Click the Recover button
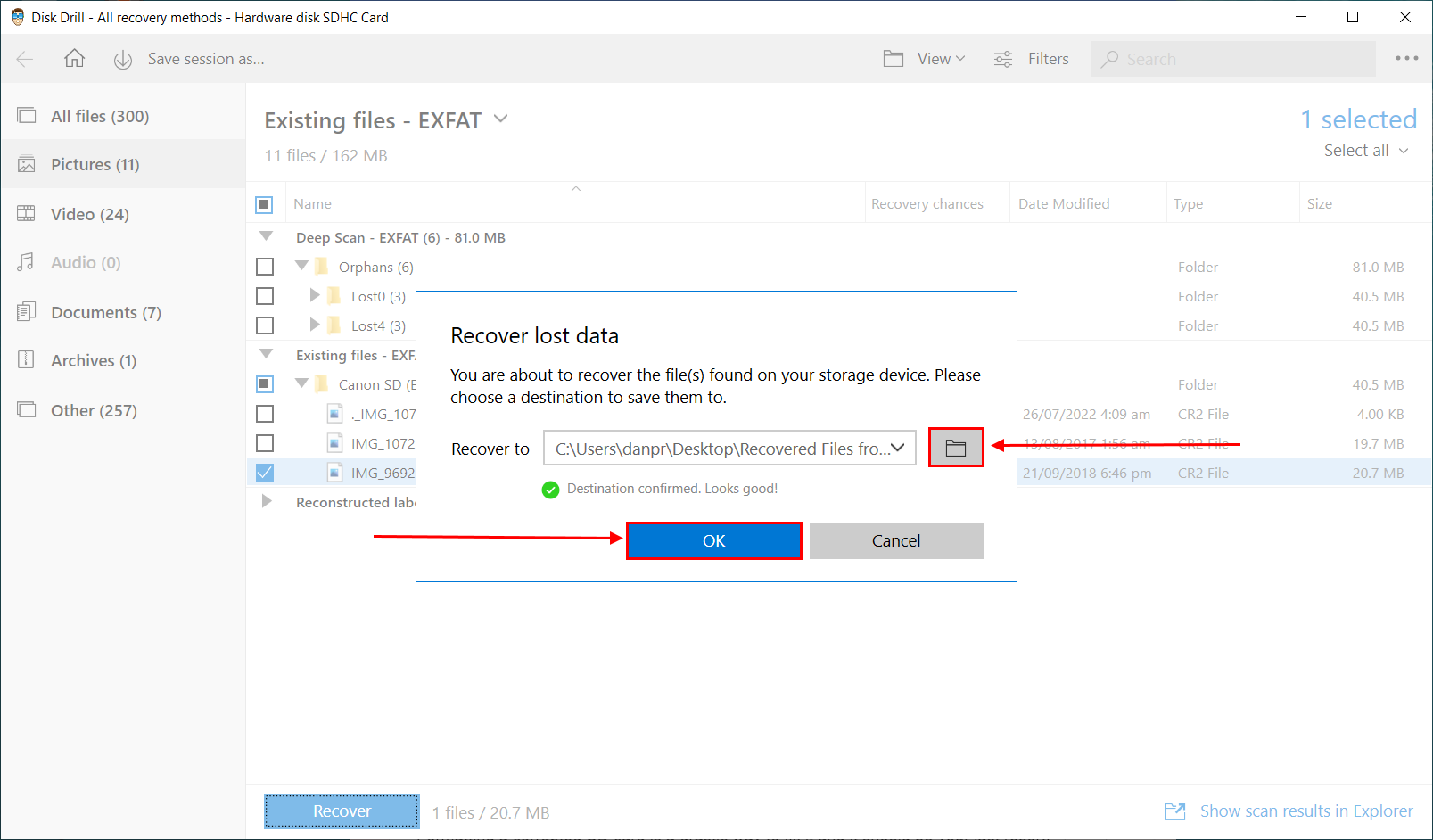Screen dimensions: 1433x840 (342, 811)
